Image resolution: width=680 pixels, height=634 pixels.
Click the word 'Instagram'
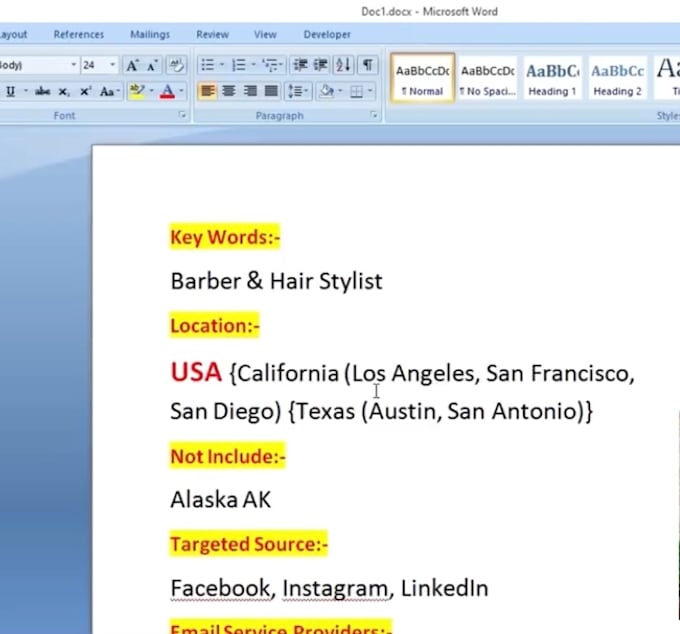point(335,589)
